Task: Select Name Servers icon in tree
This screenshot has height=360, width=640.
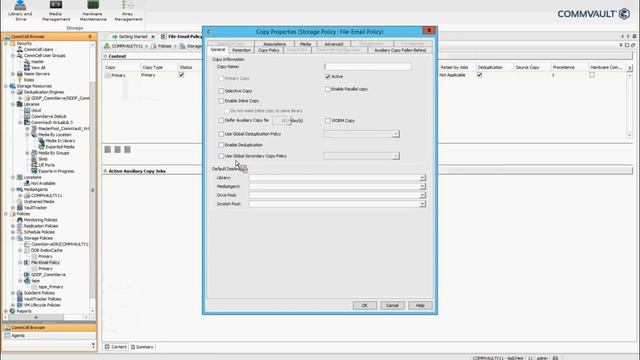Action: pyautogui.click(x=20, y=74)
